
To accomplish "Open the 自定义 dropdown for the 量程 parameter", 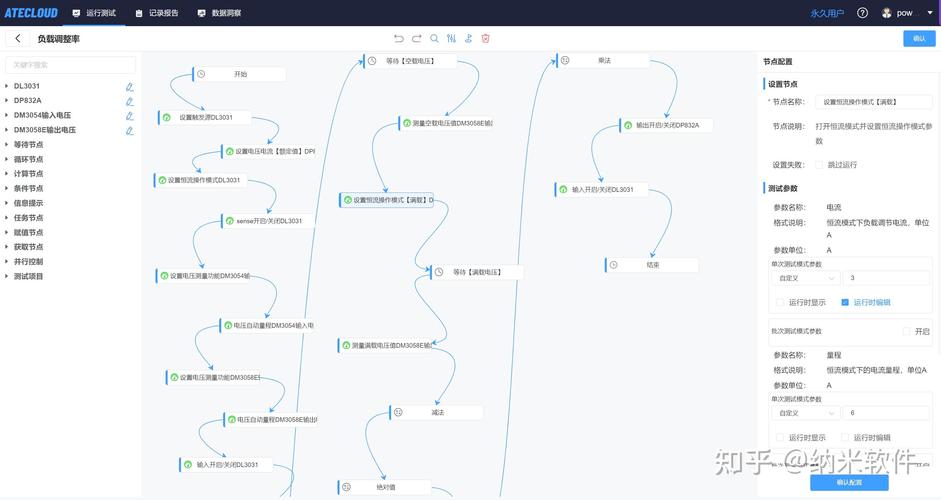I will (805, 413).
